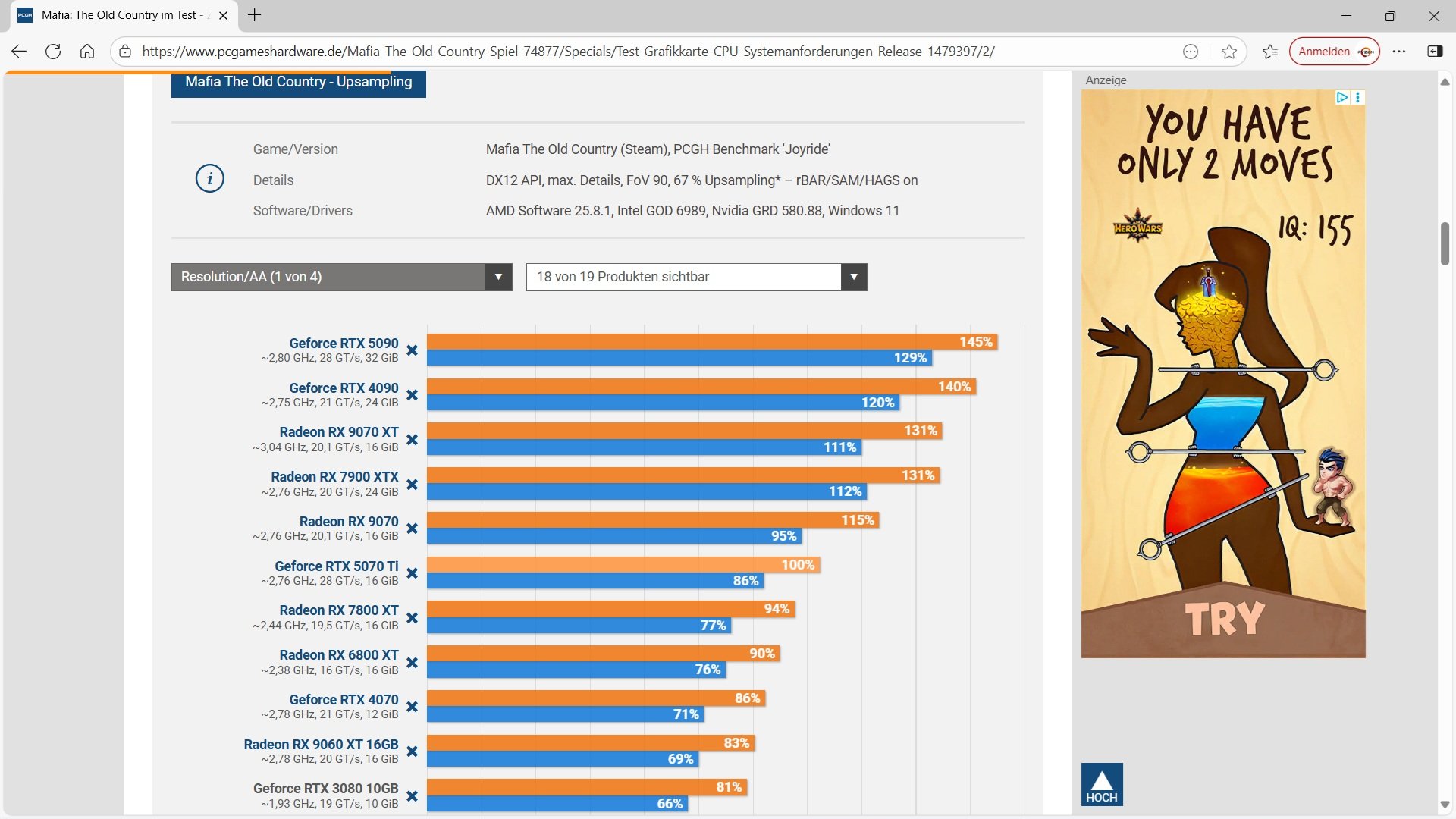1456x819 pixels.
Task: Open the favorites list icon
Action: tap(1270, 52)
